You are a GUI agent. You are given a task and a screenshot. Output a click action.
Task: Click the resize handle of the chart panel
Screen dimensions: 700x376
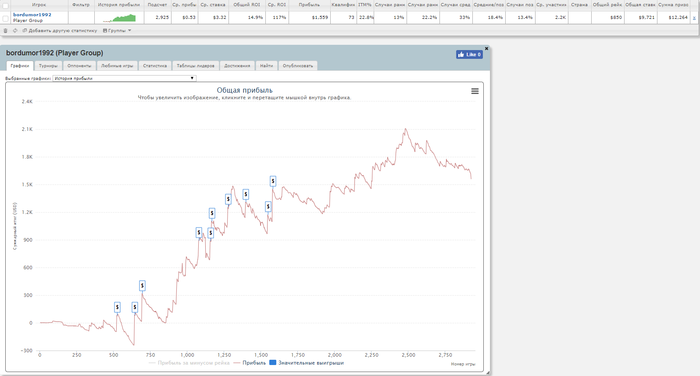coord(488,372)
